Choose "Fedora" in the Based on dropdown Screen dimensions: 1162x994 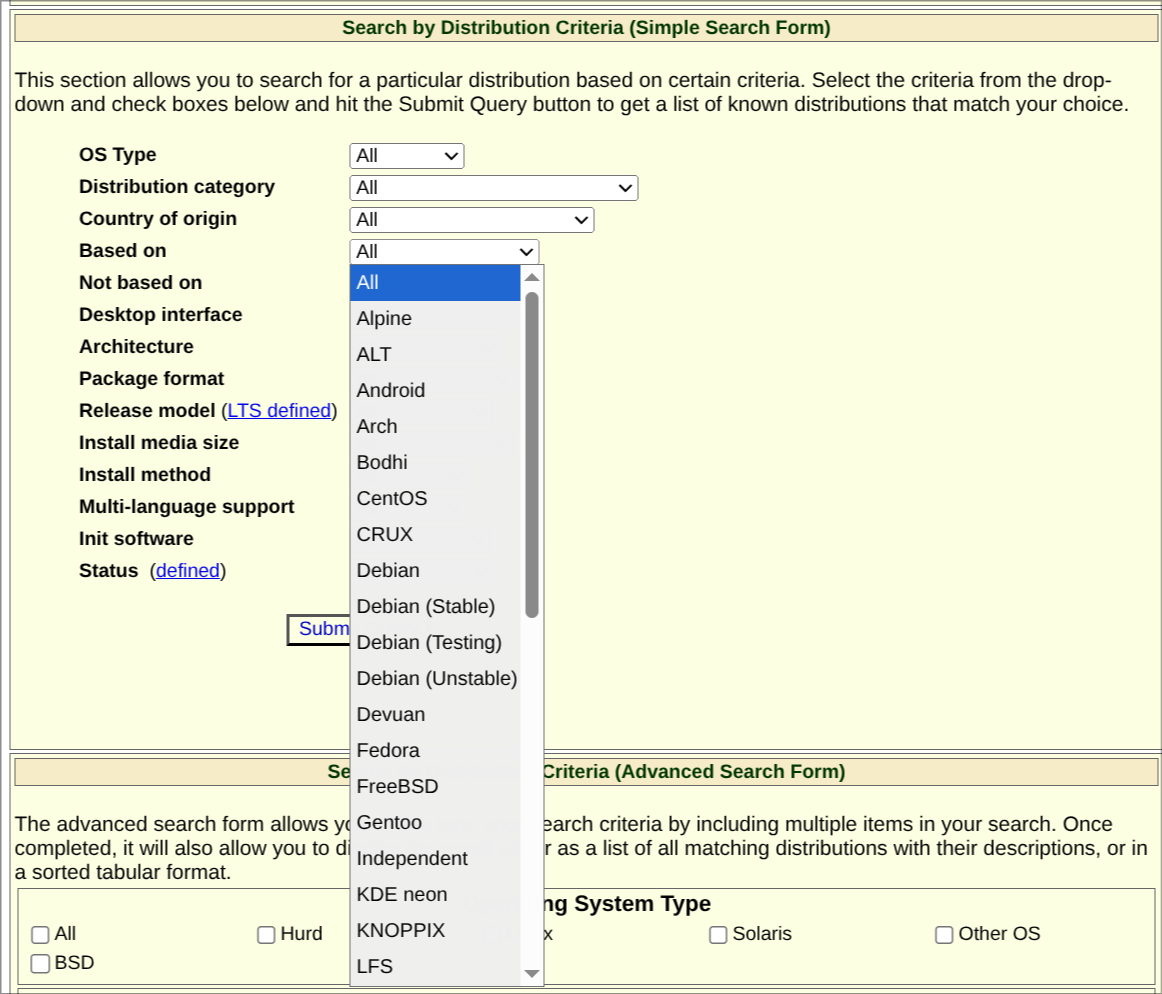click(388, 750)
